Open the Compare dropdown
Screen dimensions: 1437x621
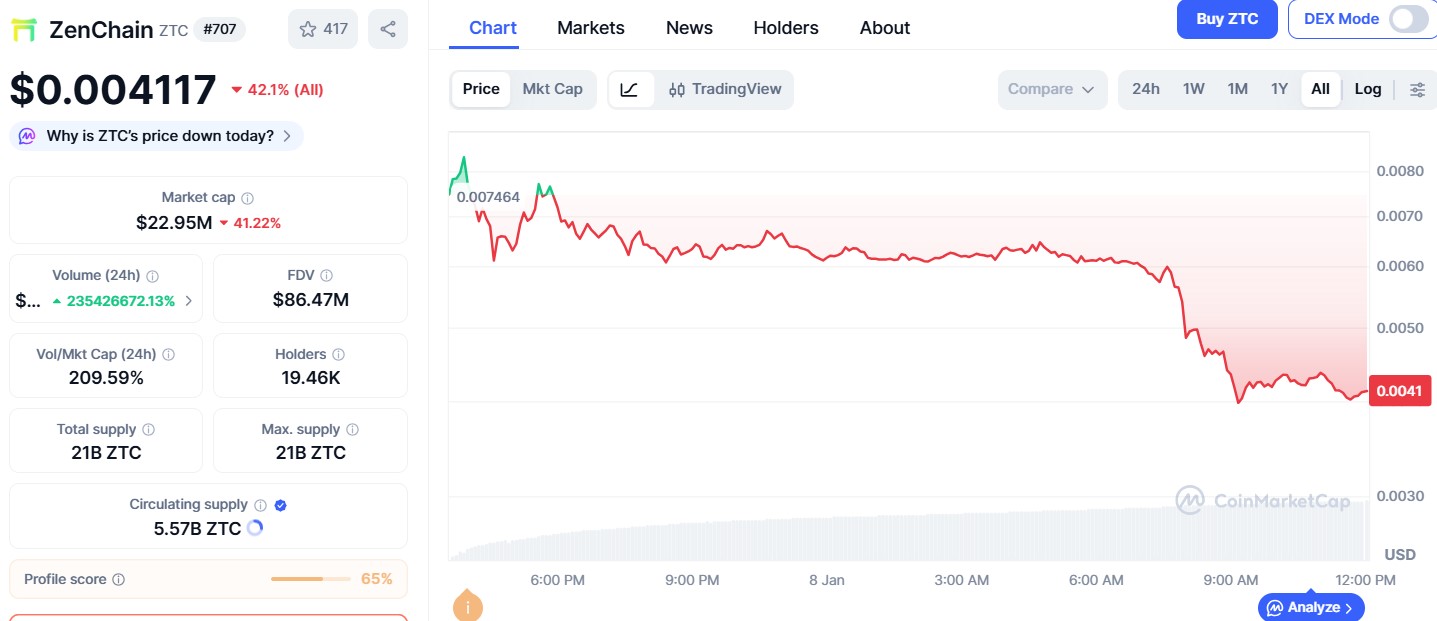pyautogui.click(x=1051, y=89)
